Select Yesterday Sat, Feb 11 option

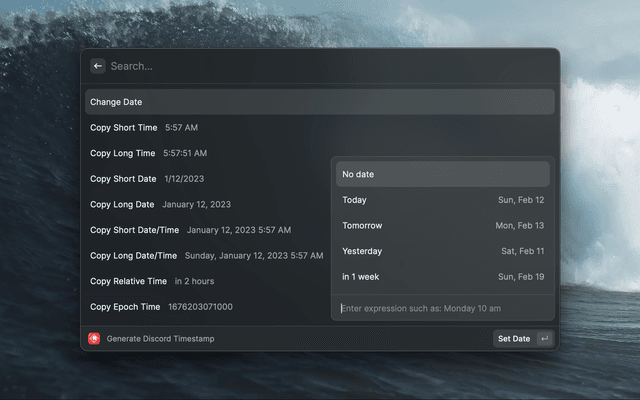pyautogui.click(x=442, y=251)
